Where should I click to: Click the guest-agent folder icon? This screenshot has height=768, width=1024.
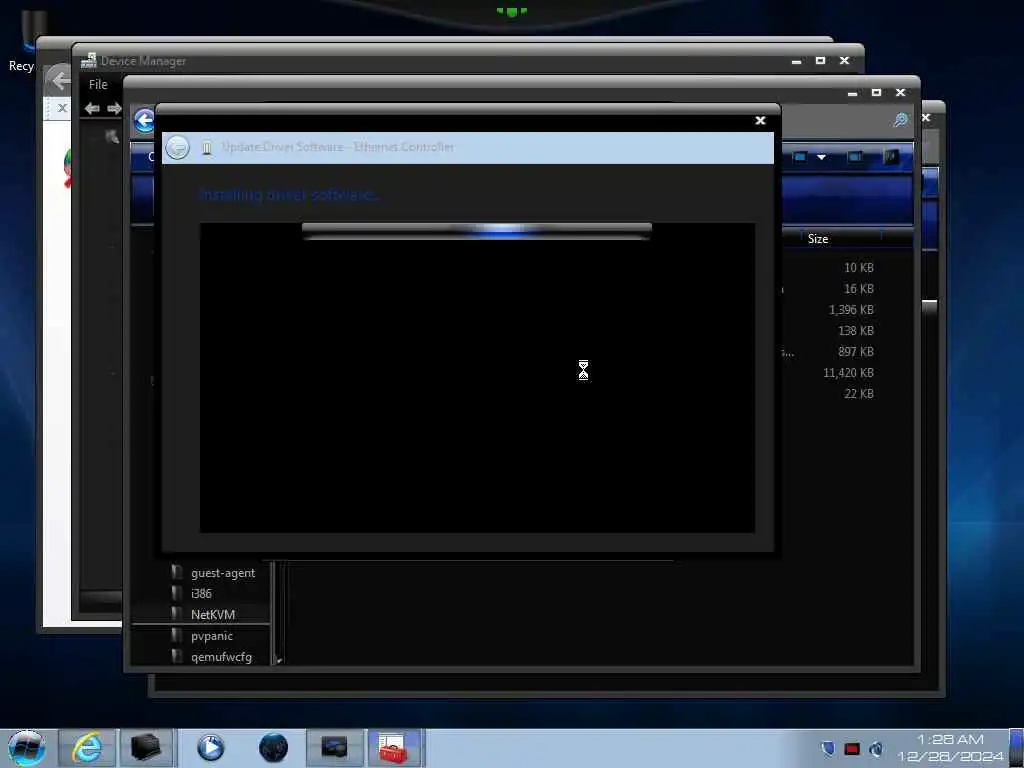point(176,572)
